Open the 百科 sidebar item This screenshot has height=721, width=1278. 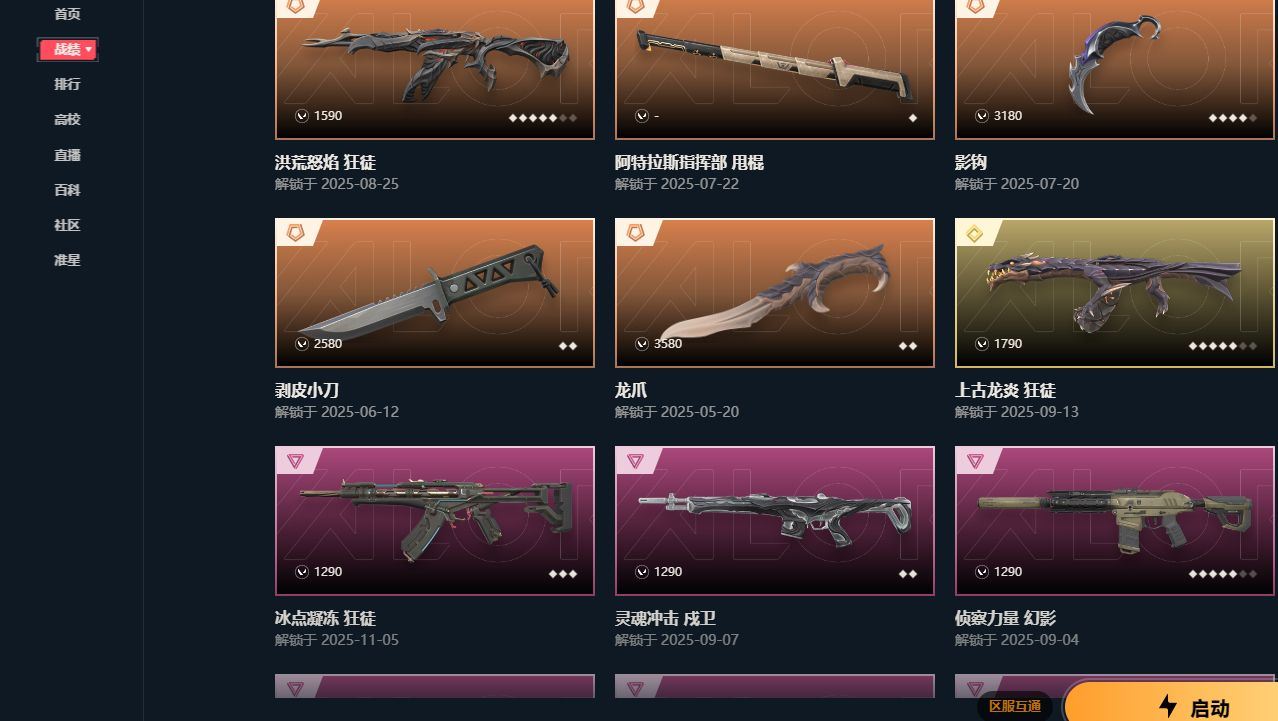[67, 190]
